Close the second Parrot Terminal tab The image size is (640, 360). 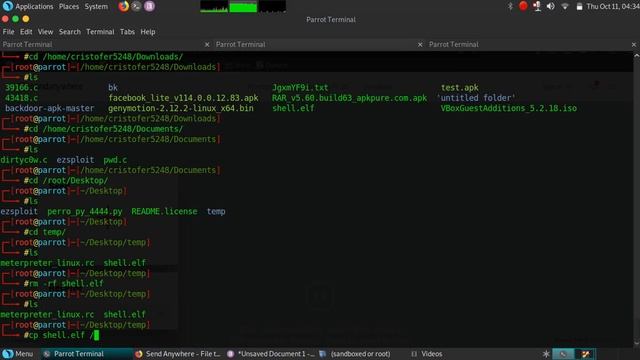point(420,44)
